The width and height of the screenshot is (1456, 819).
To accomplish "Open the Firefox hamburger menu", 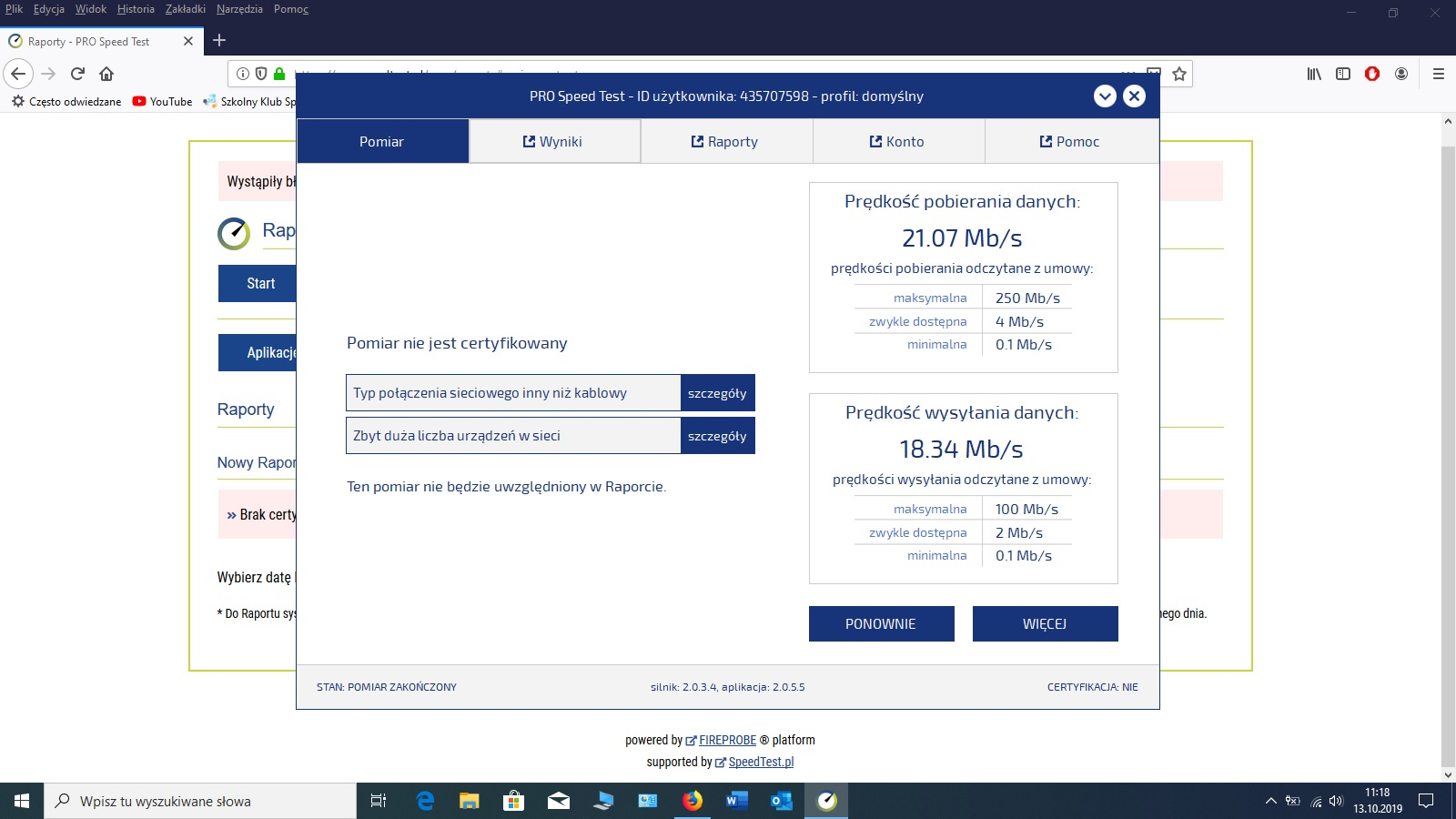I will coord(1439,74).
